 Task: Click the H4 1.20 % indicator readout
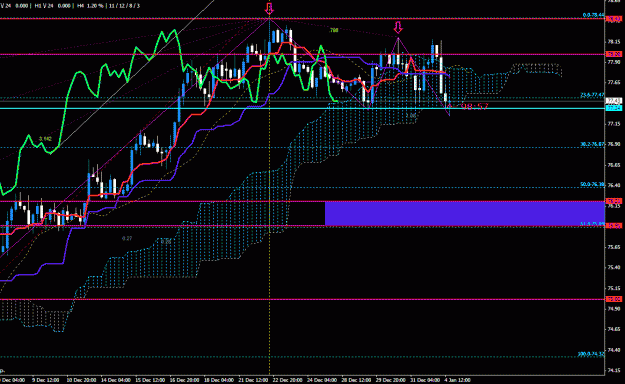(90, 6)
